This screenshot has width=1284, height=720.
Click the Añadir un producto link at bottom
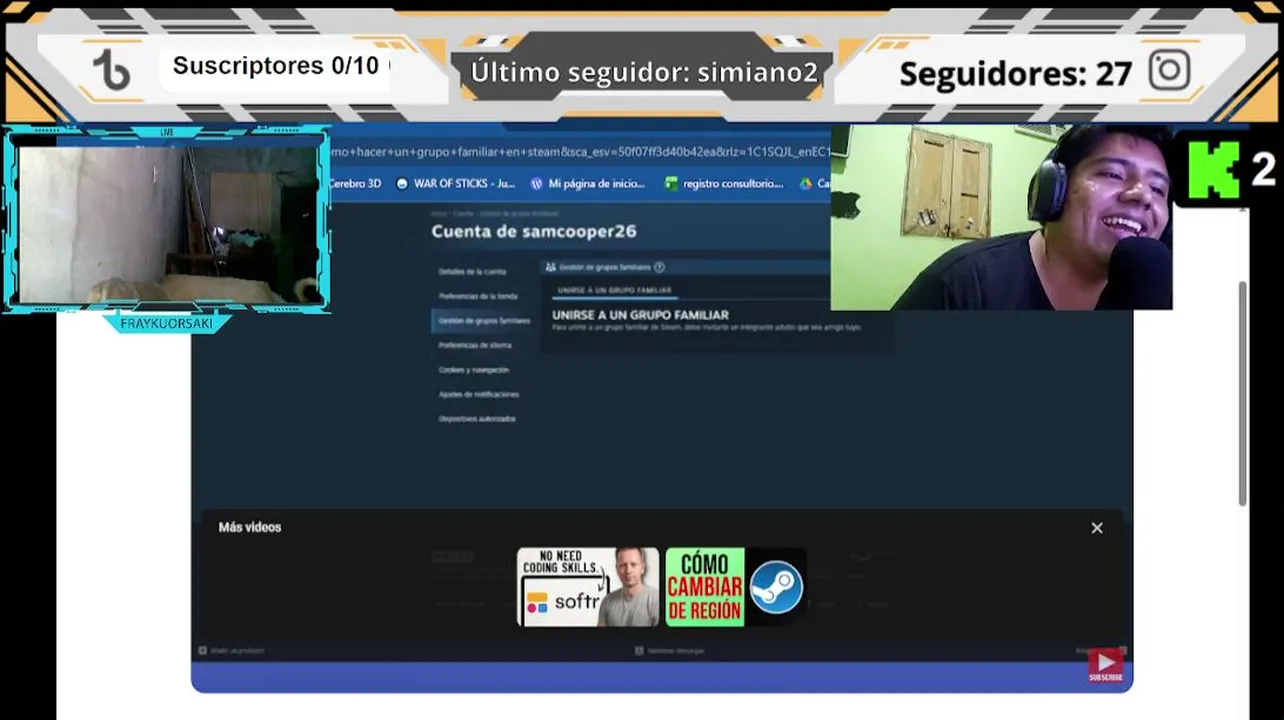tap(232, 651)
